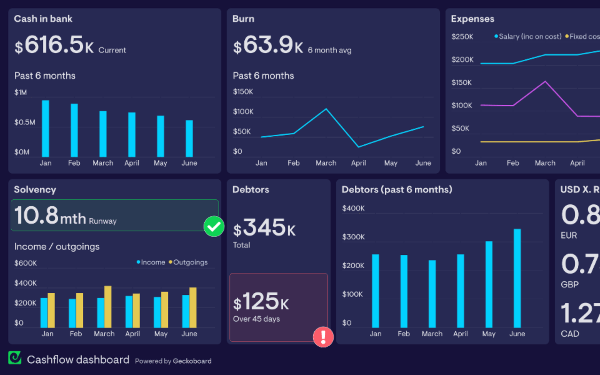Click the $250K axis label in Expenses chart
Image resolution: width=600 pixels, height=375 pixels.
(462, 37)
